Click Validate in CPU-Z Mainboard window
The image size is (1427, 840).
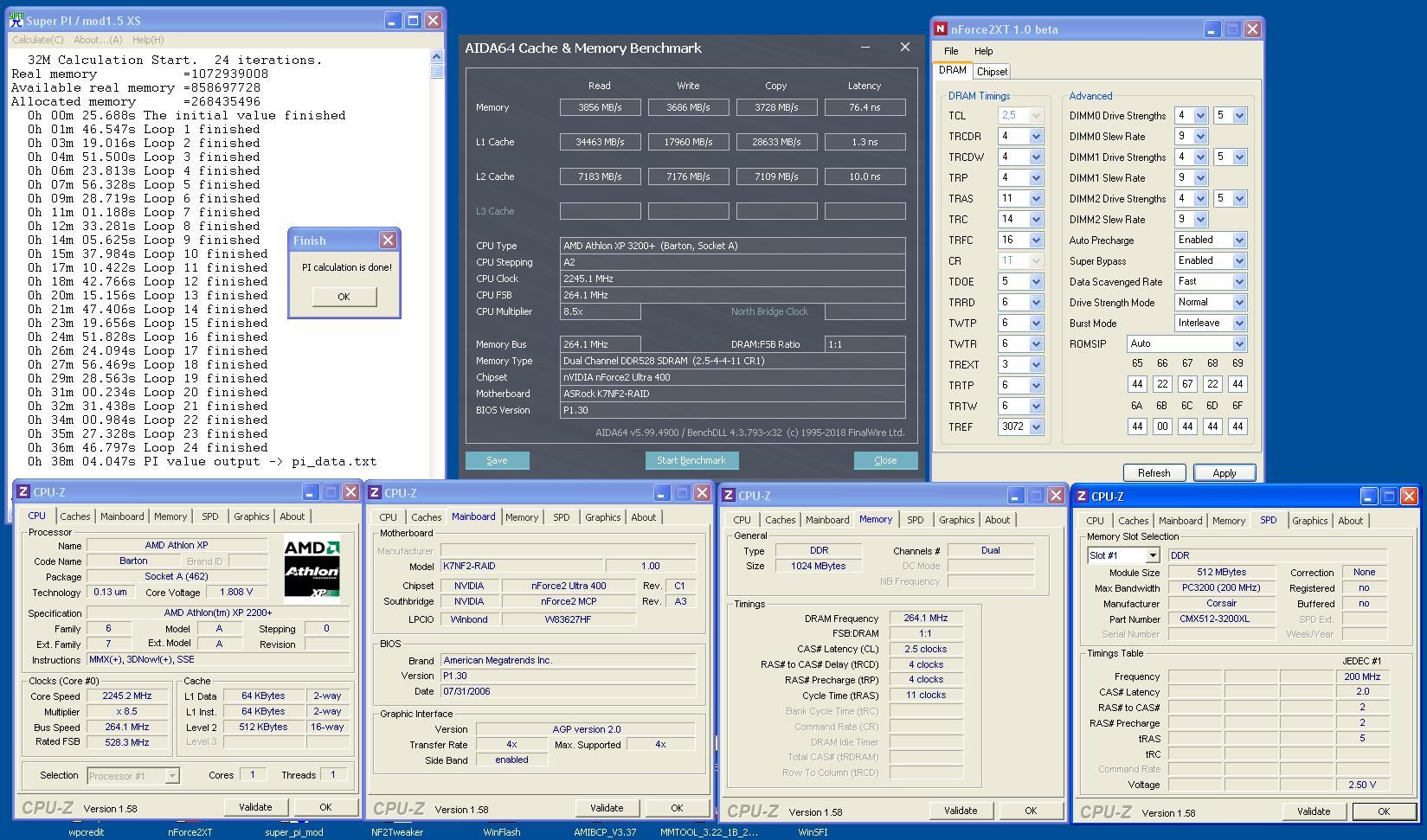[x=607, y=808]
